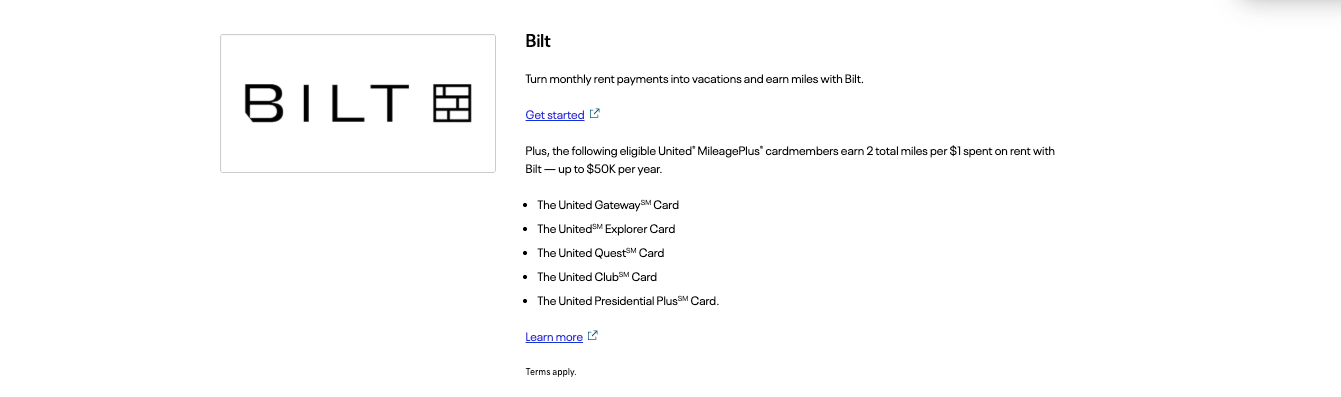Select The United Quest Card list item
Image resolution: width=1341 pixels, height=397 pixels.
click(x=600, y=253)
